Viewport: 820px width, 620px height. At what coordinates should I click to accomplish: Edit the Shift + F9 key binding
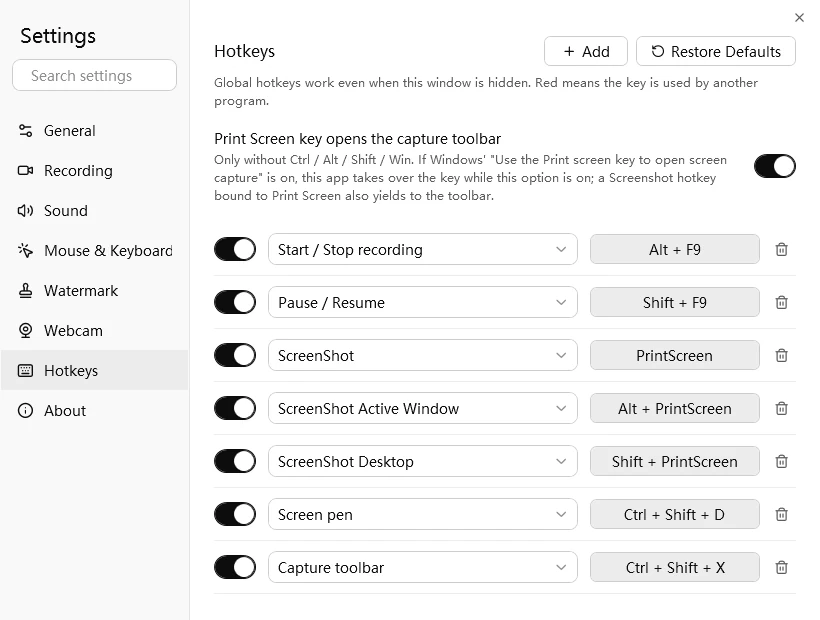(x=675, y=302)
